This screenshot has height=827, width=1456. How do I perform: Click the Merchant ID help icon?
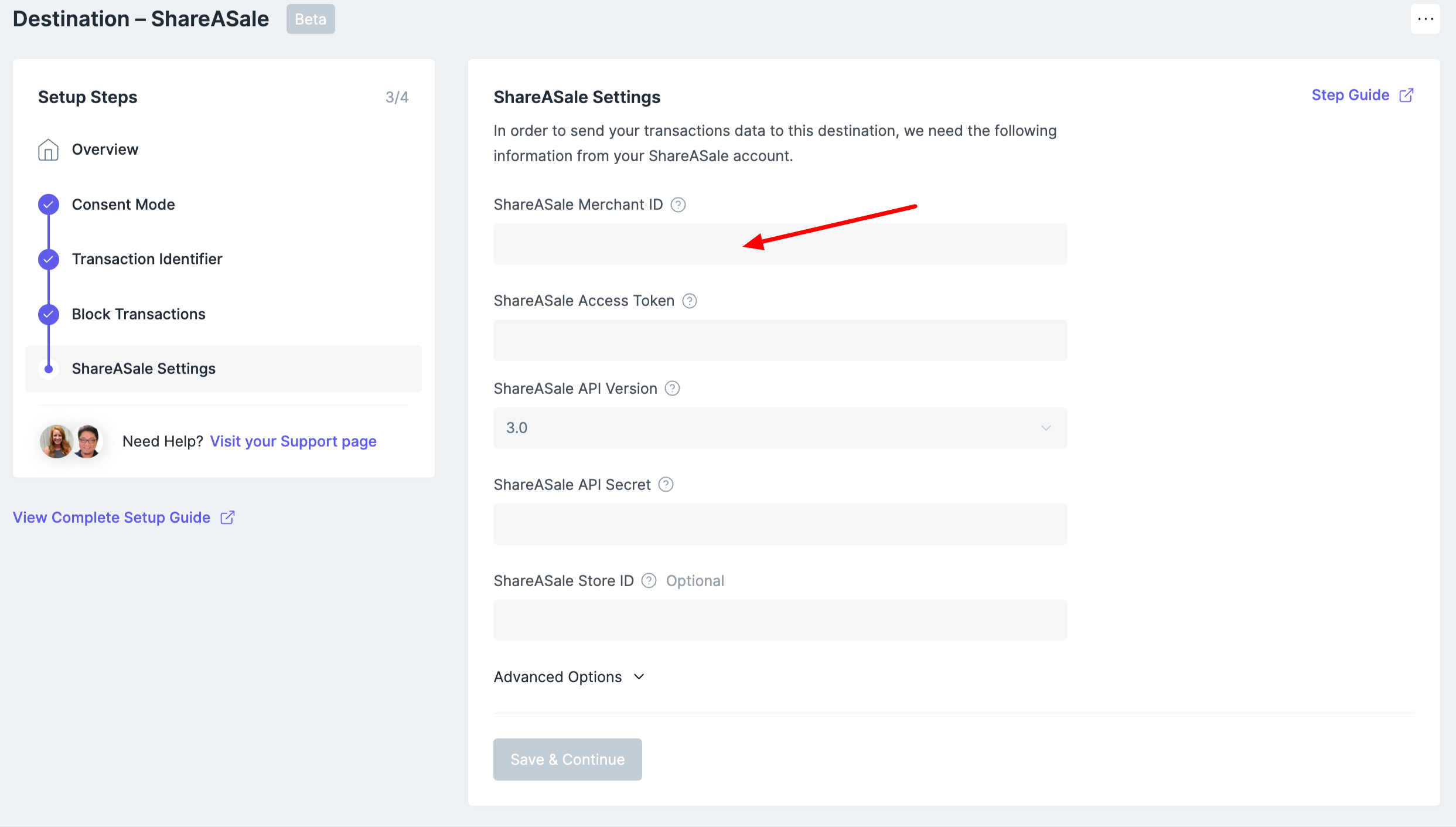click(x=678, y=205)
